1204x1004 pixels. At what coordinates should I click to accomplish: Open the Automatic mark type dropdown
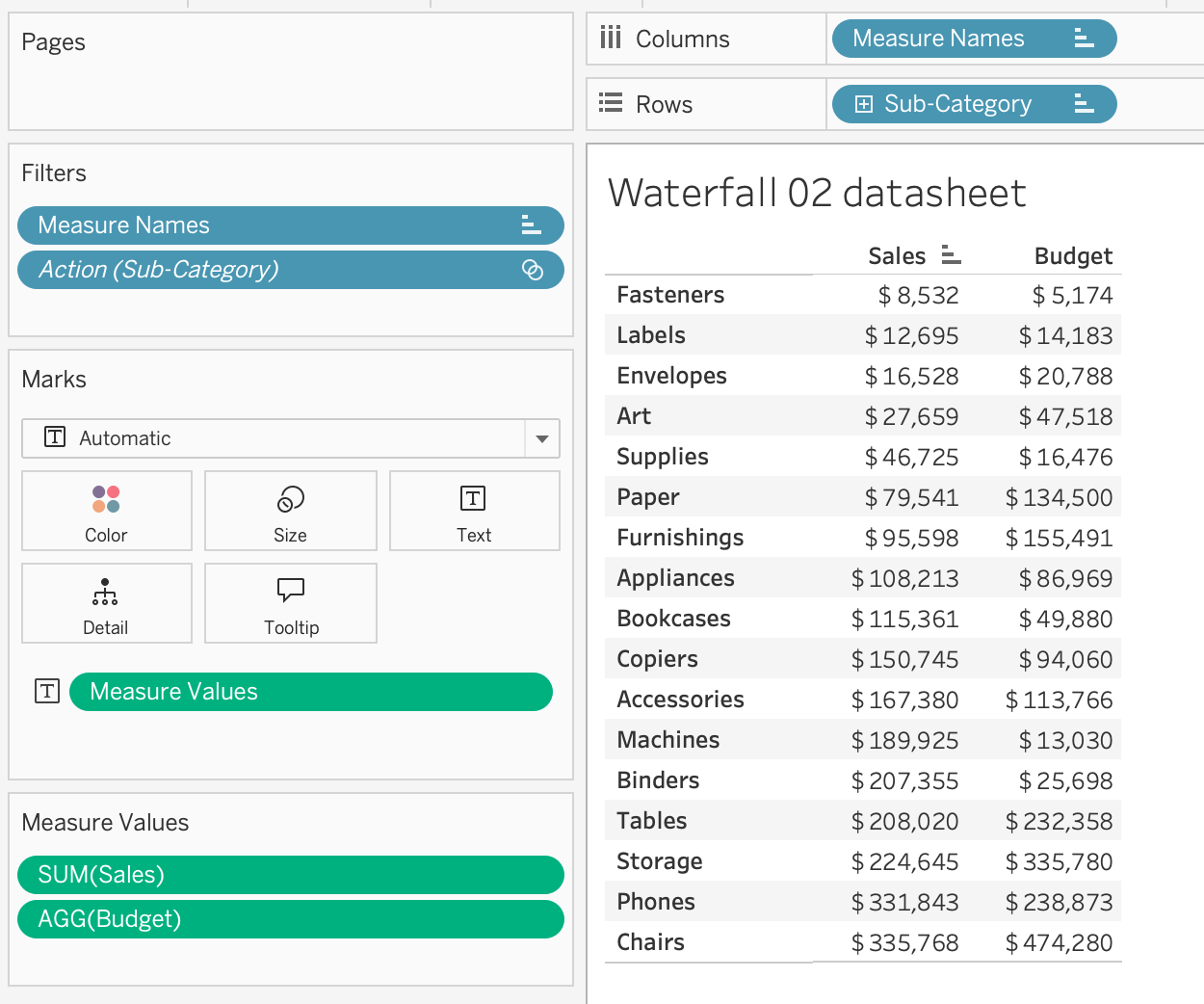click(541, 438)
